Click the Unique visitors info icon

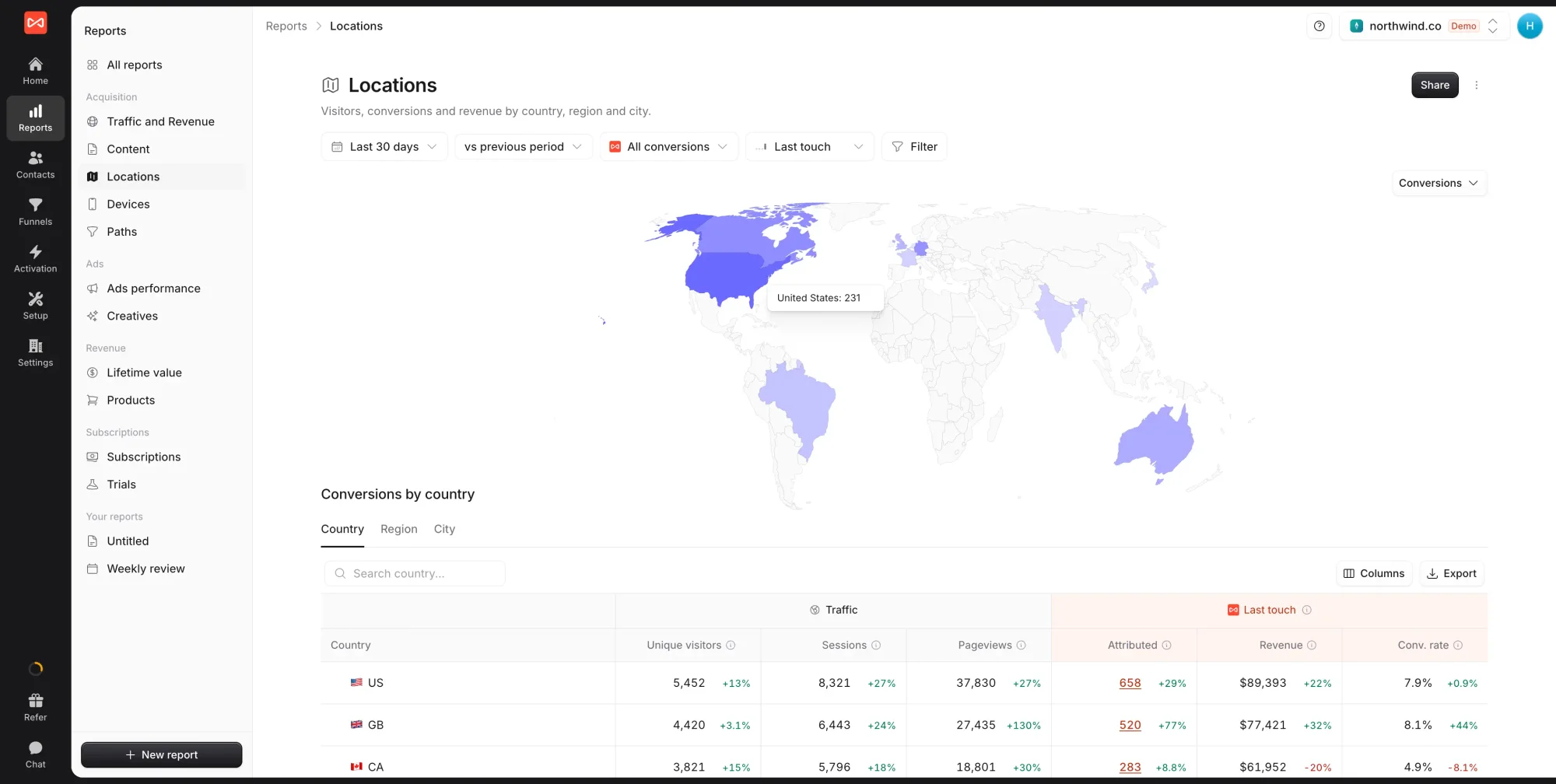click(x=731, y=646)
